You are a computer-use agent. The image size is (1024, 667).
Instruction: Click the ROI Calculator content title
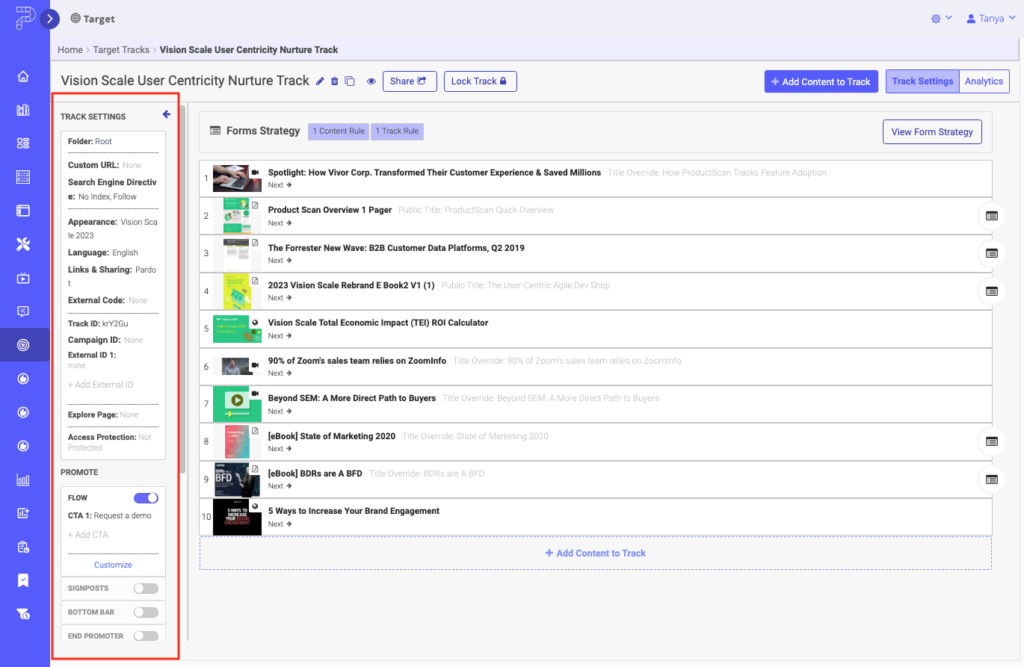(378, 323)
